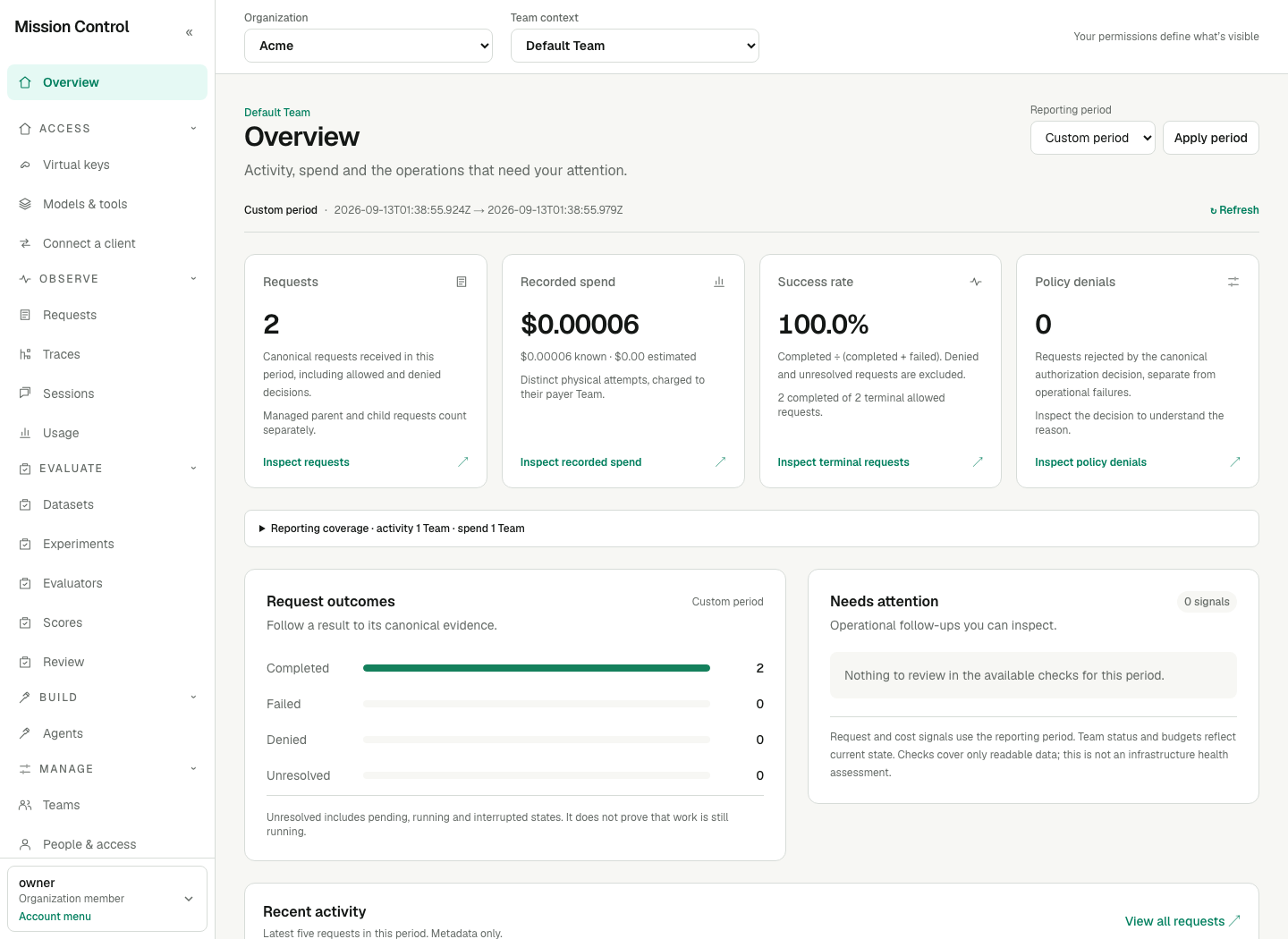1288x939 pixels.
Task: Refresh the overview data
Action: click(1234, 210)
